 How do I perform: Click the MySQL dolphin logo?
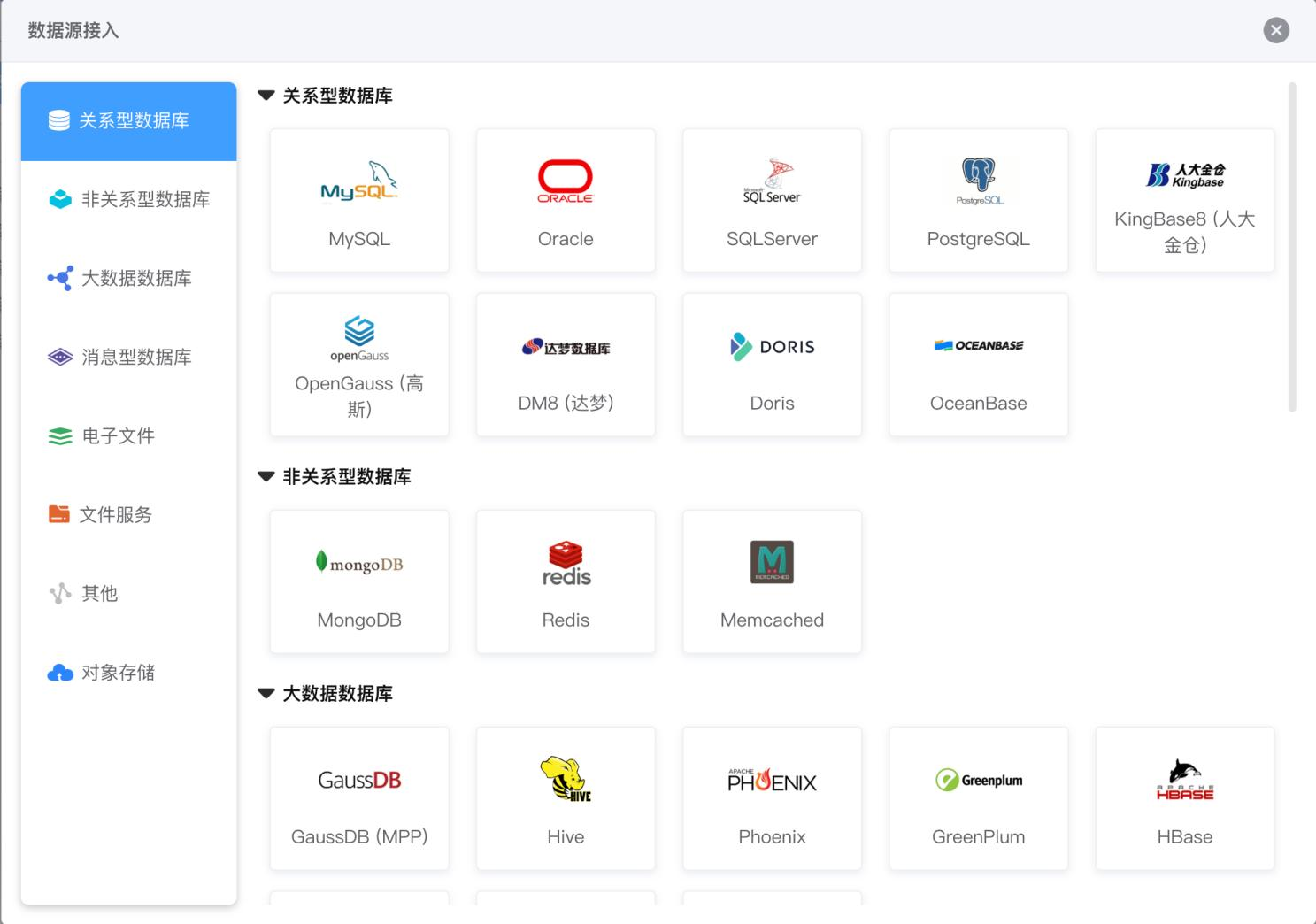tap(359, 181)
